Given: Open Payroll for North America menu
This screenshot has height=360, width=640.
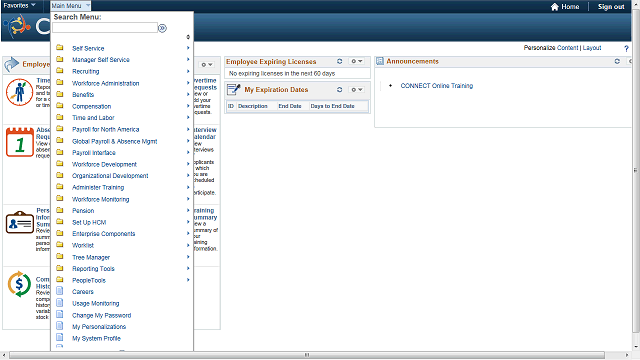Looking at the screenshot, I should pos(106,129).
